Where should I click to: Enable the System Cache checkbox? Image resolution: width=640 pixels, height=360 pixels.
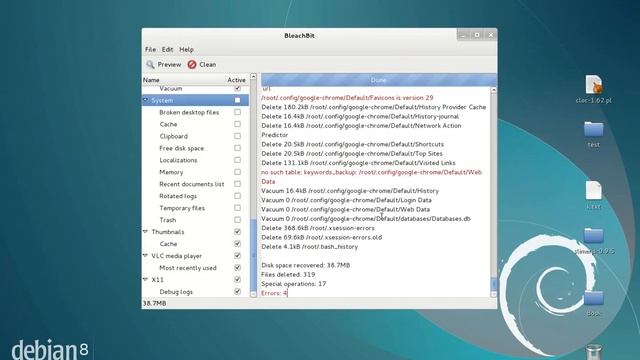point(237,124)
